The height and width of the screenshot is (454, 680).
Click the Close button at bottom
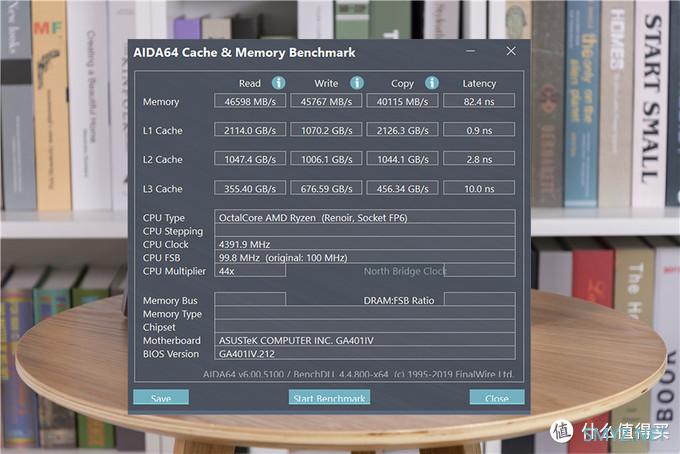coord(497,397)
